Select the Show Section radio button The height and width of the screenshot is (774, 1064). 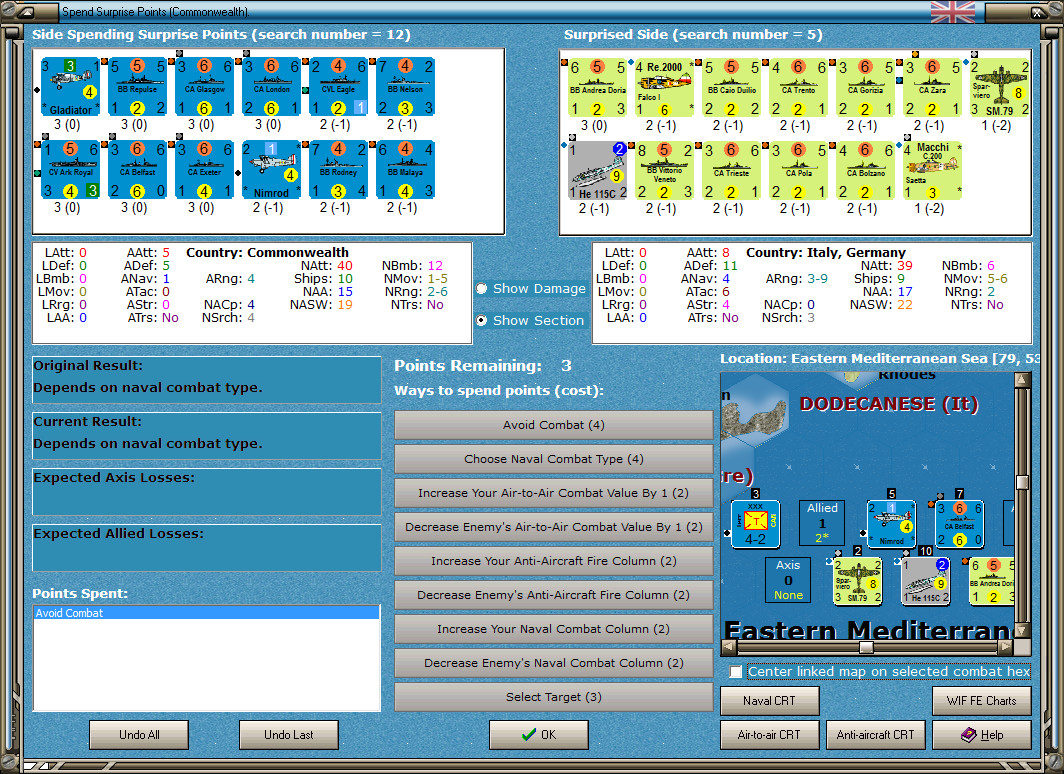point(482,321)
